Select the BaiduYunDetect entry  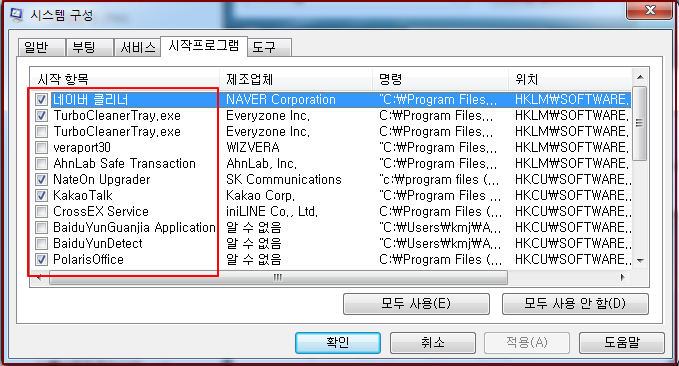pyautogui.click(x=98, y=244)
